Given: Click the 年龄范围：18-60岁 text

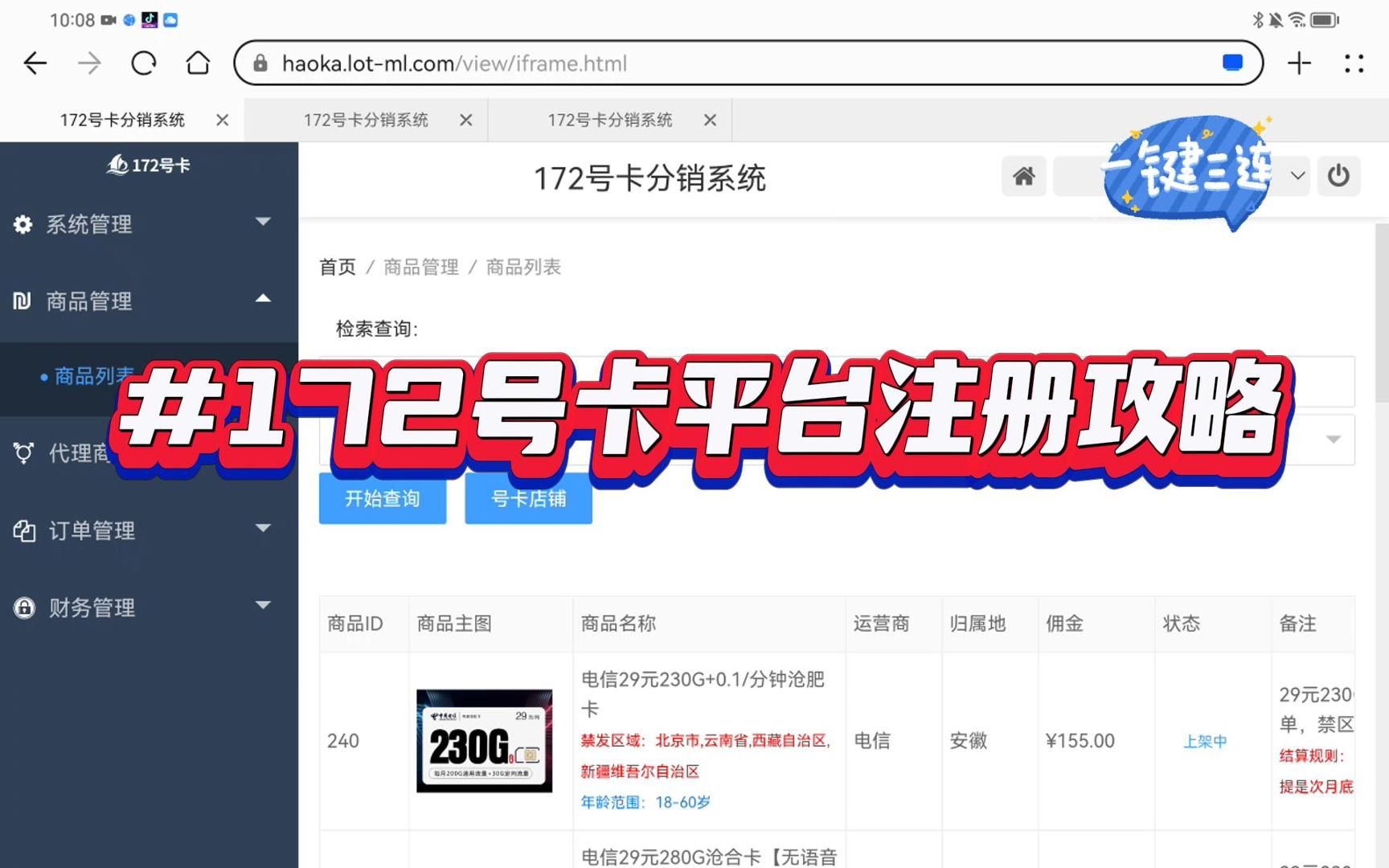Looking at the screenshot, I should tap(645, 802).
